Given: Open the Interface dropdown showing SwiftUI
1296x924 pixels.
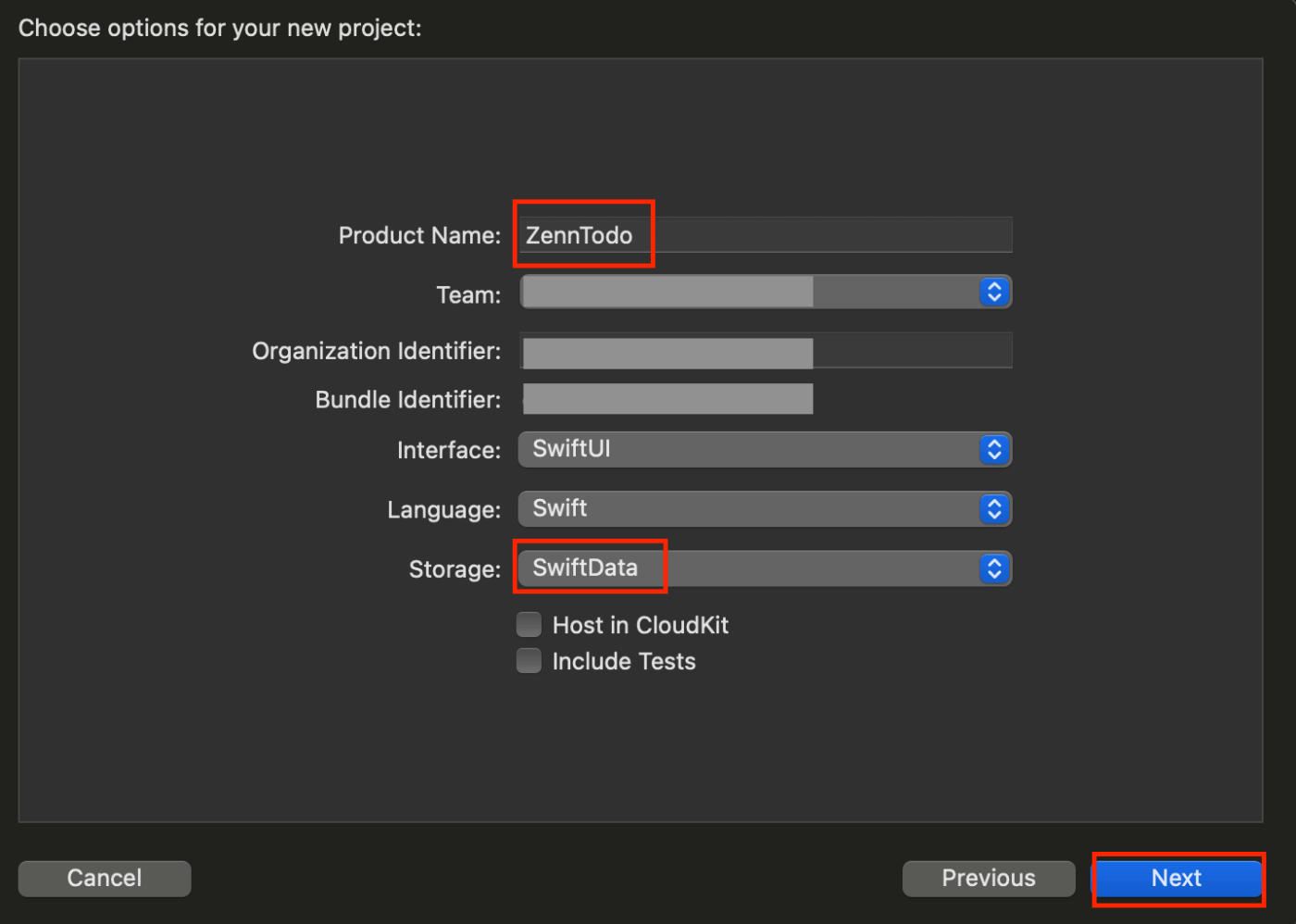Looking at the screenshot, I should [x=766, y=450].
